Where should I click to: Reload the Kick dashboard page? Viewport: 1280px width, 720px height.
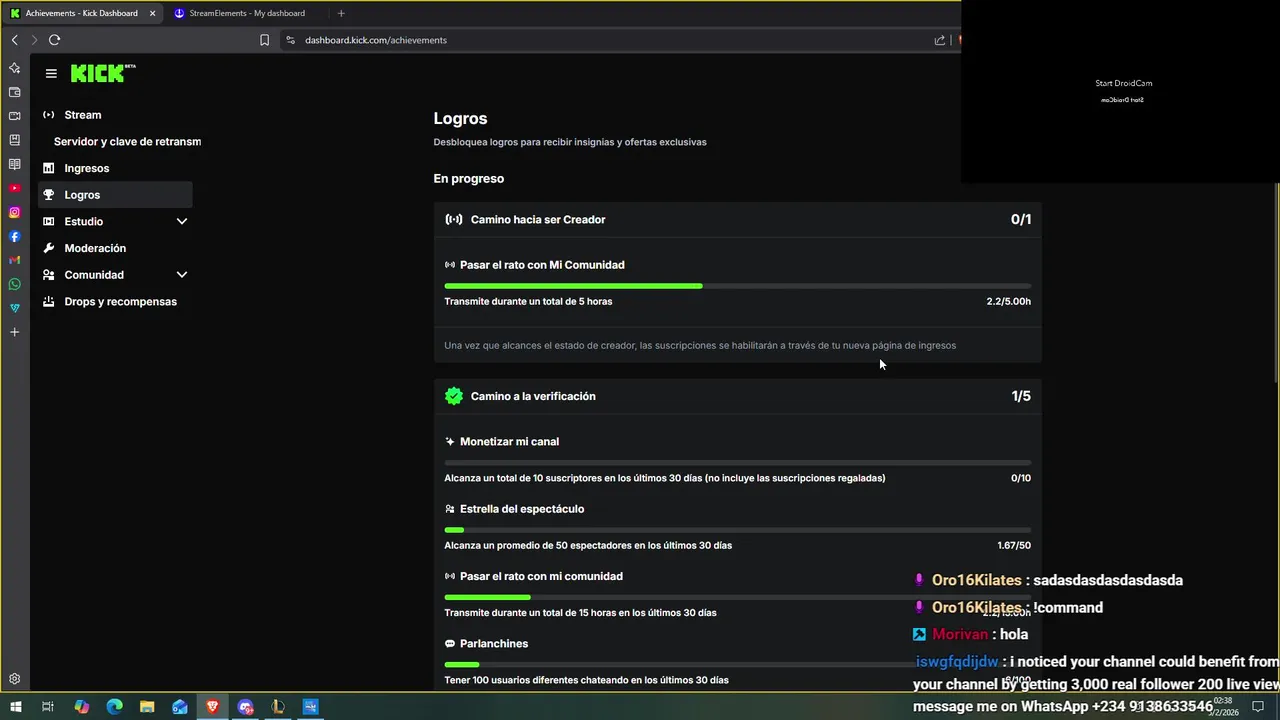coord(54,40)
